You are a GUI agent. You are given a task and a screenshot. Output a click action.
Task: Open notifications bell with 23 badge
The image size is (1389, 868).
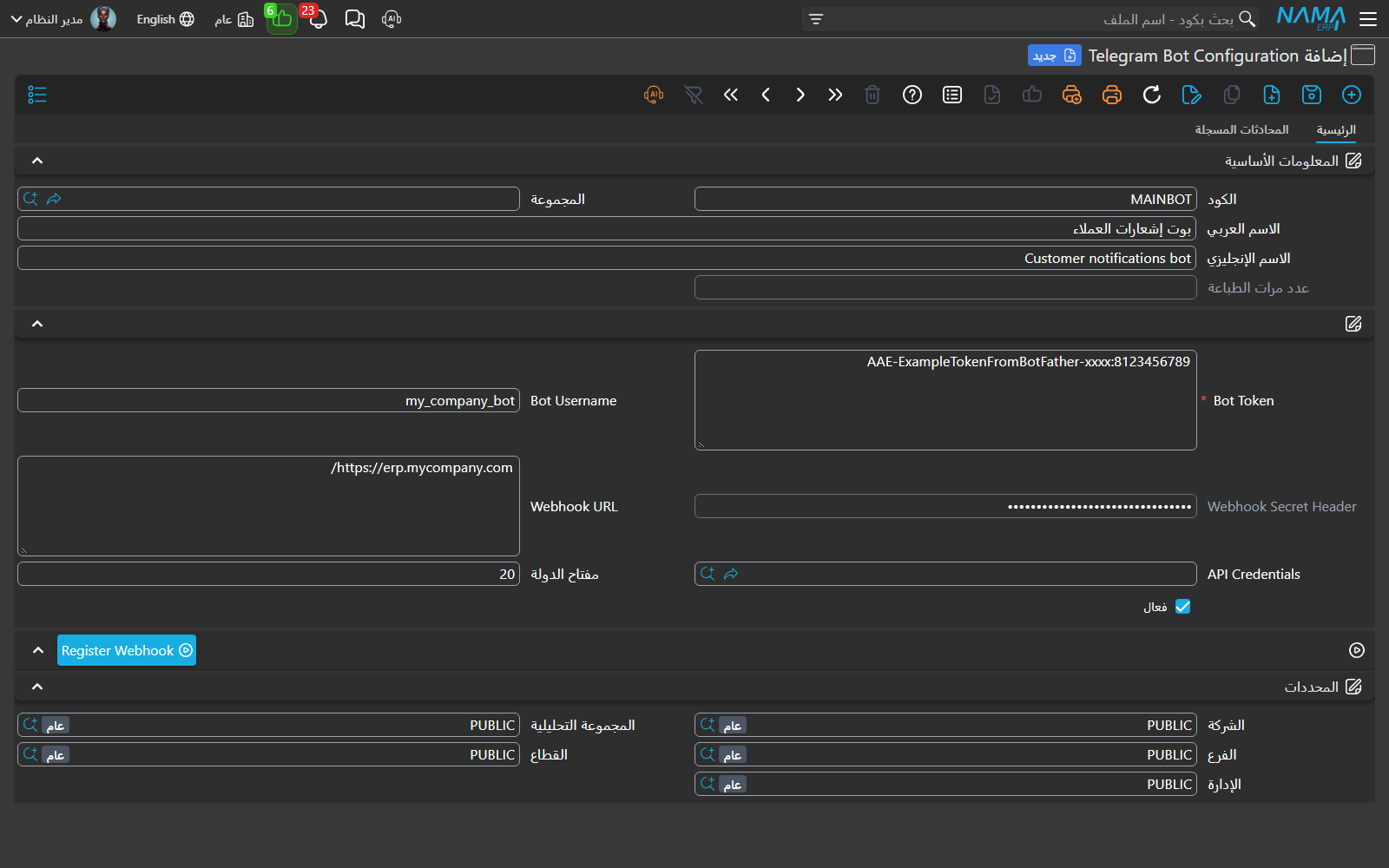pyautogui.click(x=317, y=18)
